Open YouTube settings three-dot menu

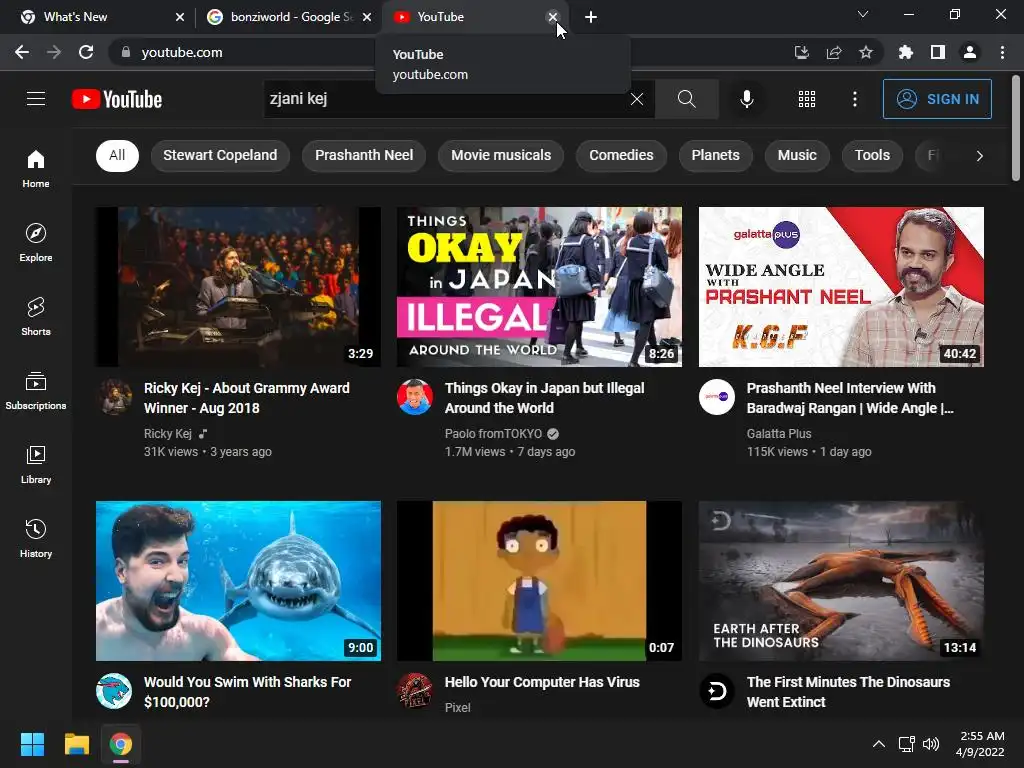(x=855, y=99)
